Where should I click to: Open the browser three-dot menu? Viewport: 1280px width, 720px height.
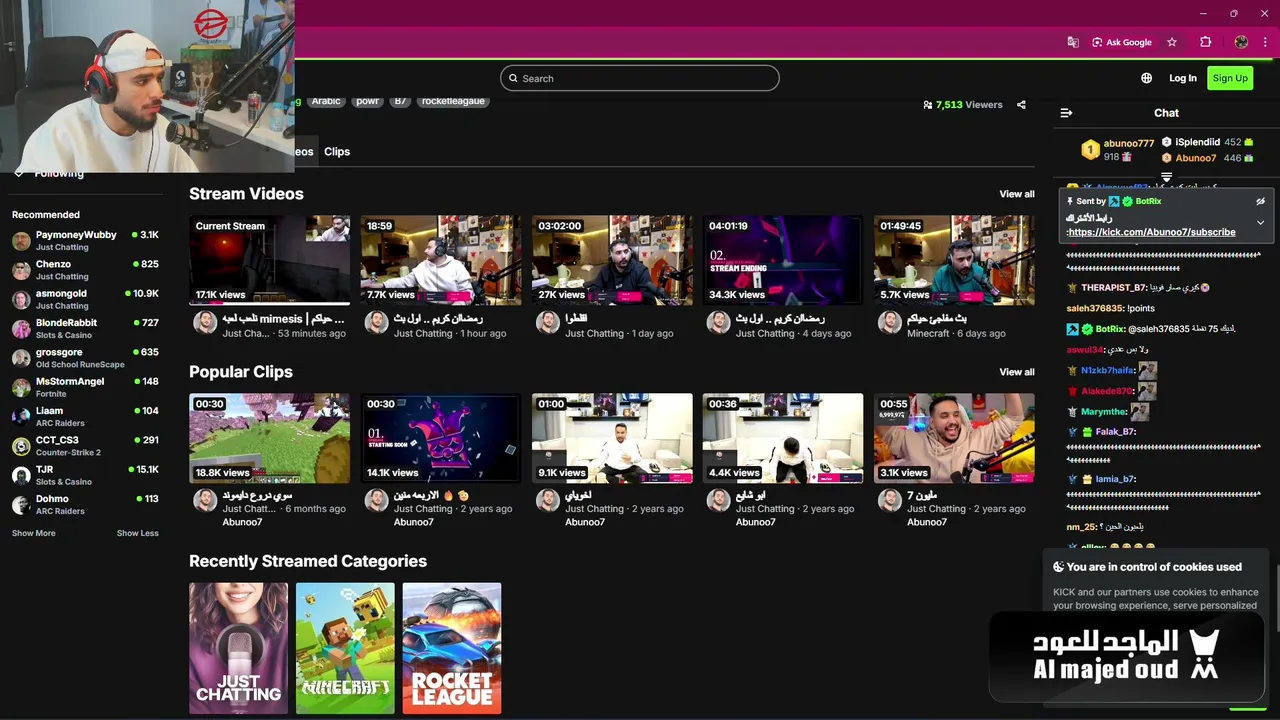tap(1265, 42)
